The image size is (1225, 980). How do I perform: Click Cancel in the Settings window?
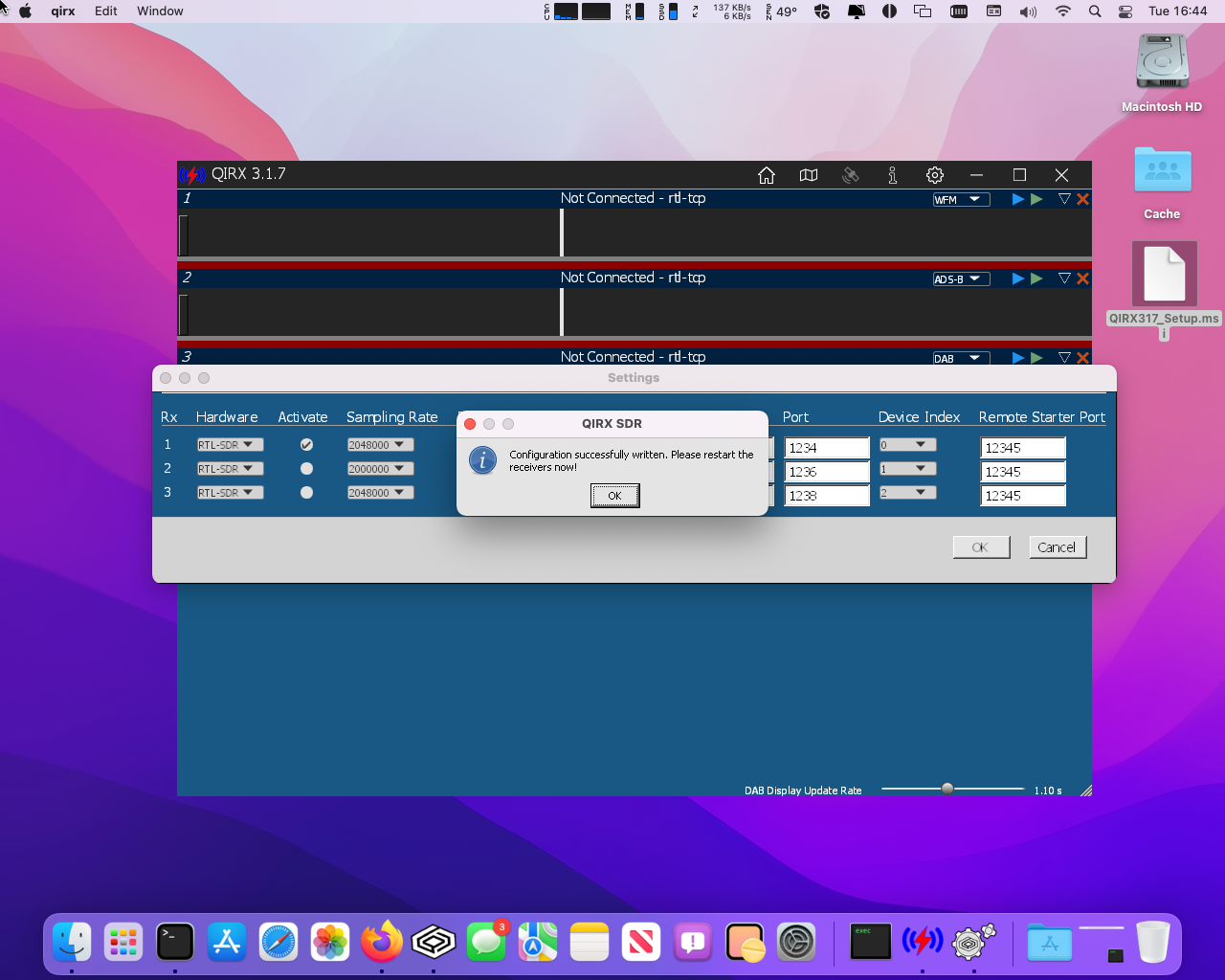[x=1057, y=547]
